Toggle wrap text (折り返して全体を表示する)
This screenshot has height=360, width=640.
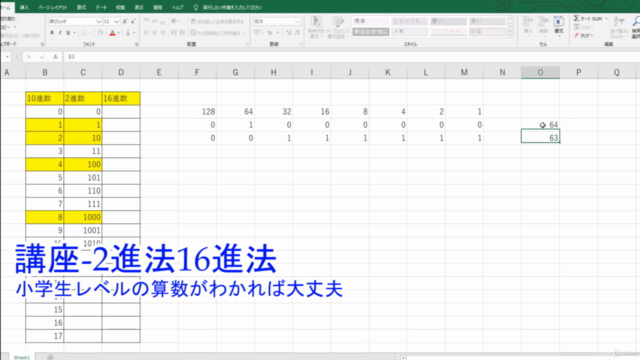[x=217, y=21]
